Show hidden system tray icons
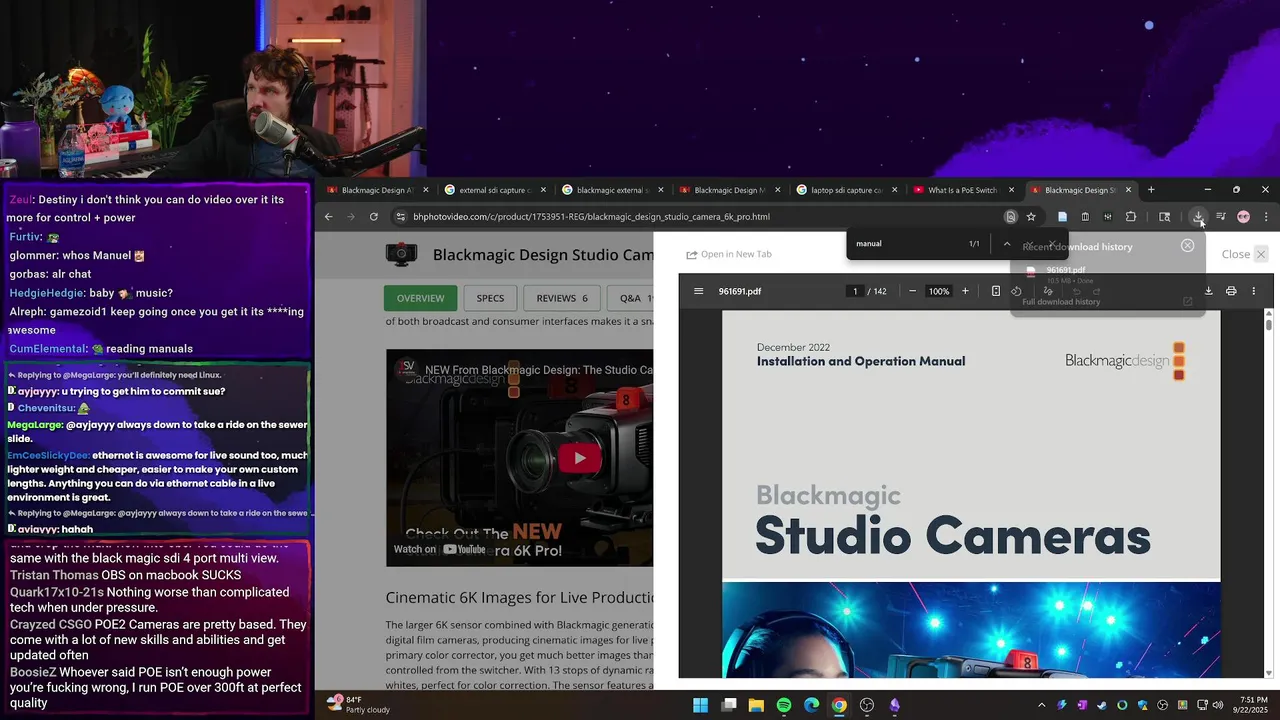The width and height of the screenshot is (1280, 720). point(1041,705)
